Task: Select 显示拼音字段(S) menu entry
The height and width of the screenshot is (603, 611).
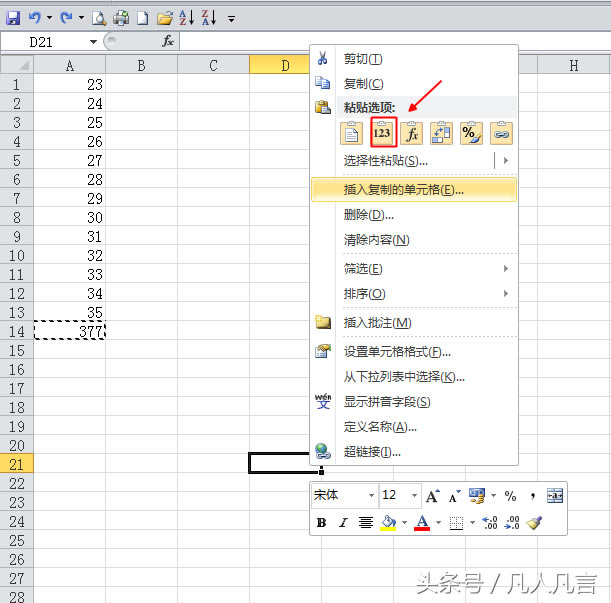Action: [x=415, y=401]
